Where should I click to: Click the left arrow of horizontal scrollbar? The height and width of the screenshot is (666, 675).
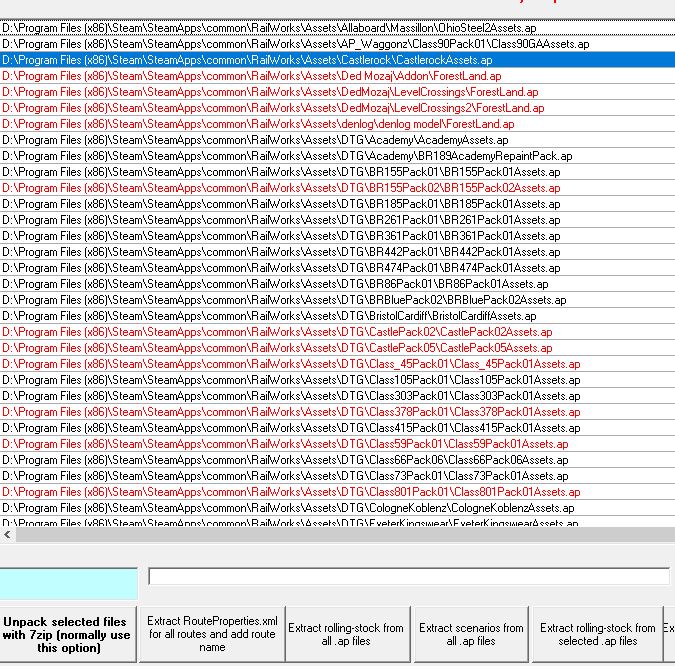(x=7, y=535)
